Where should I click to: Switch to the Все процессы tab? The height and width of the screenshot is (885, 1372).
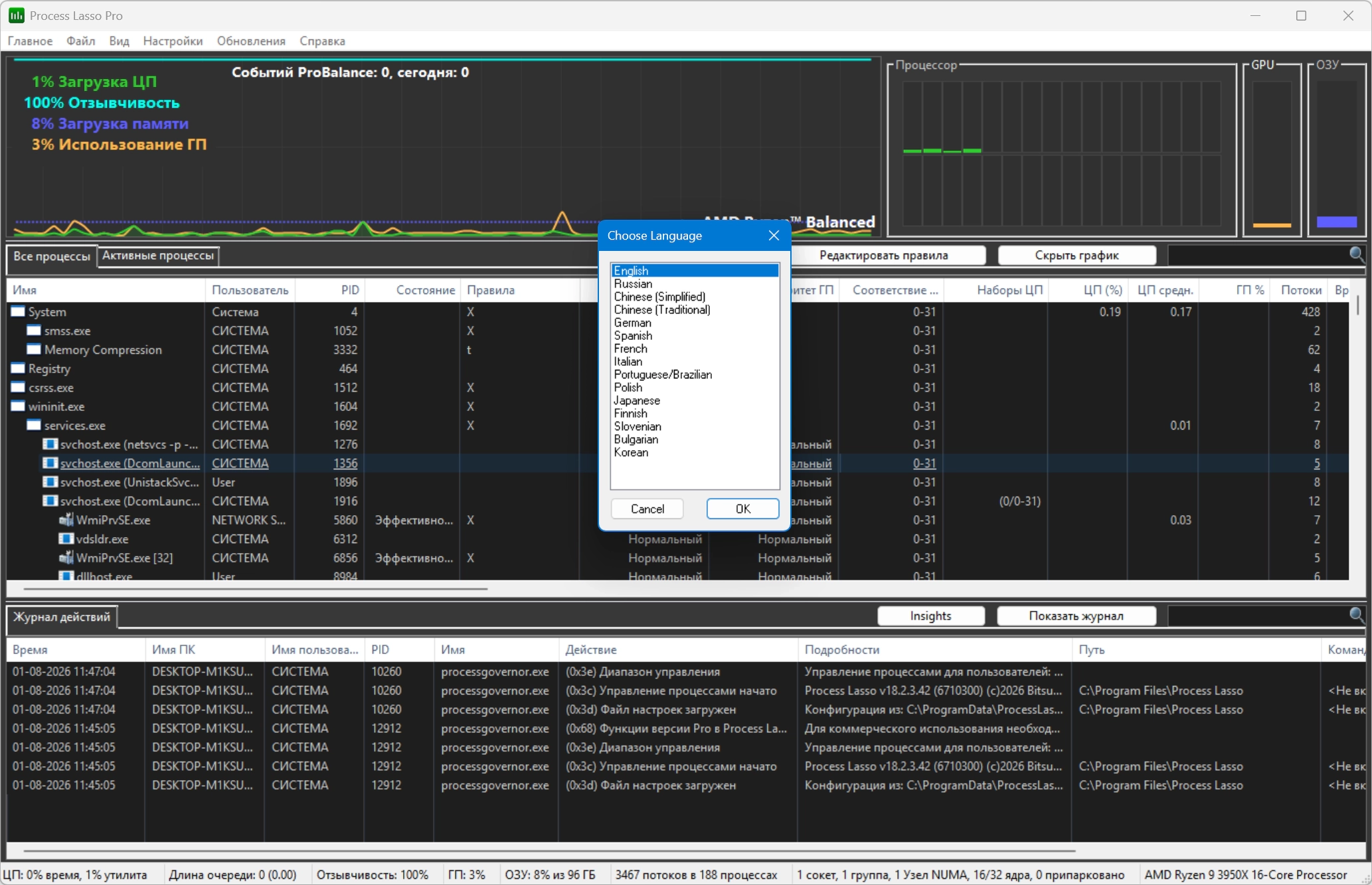pos(52,256)
